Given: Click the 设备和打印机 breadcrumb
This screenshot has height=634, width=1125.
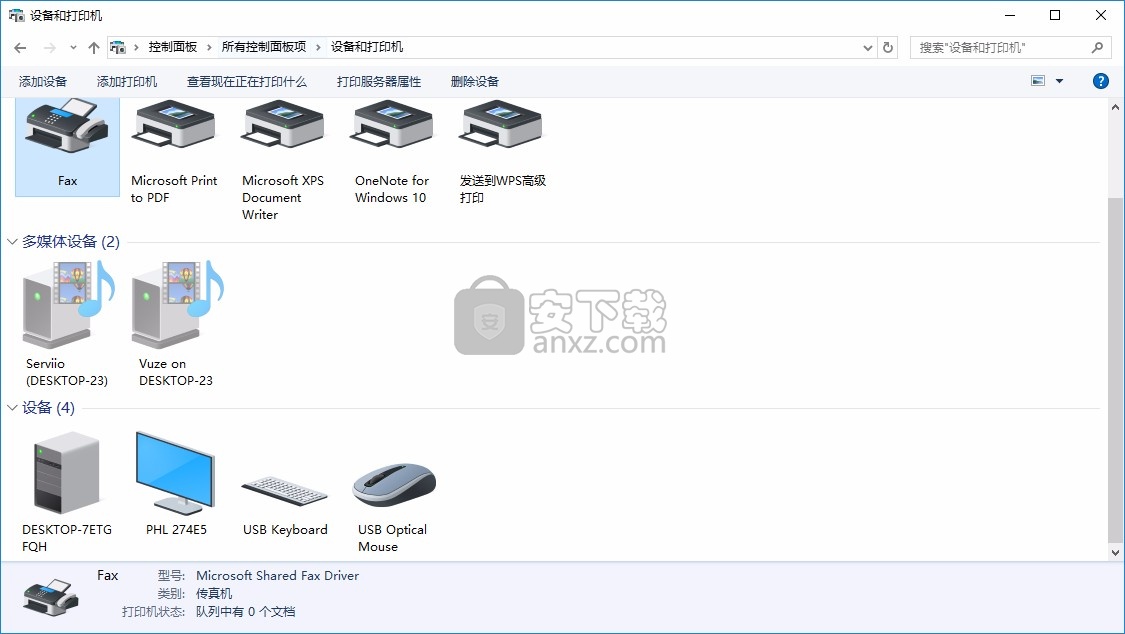Looking at the screenshot, I should click(x=367, y=47).
